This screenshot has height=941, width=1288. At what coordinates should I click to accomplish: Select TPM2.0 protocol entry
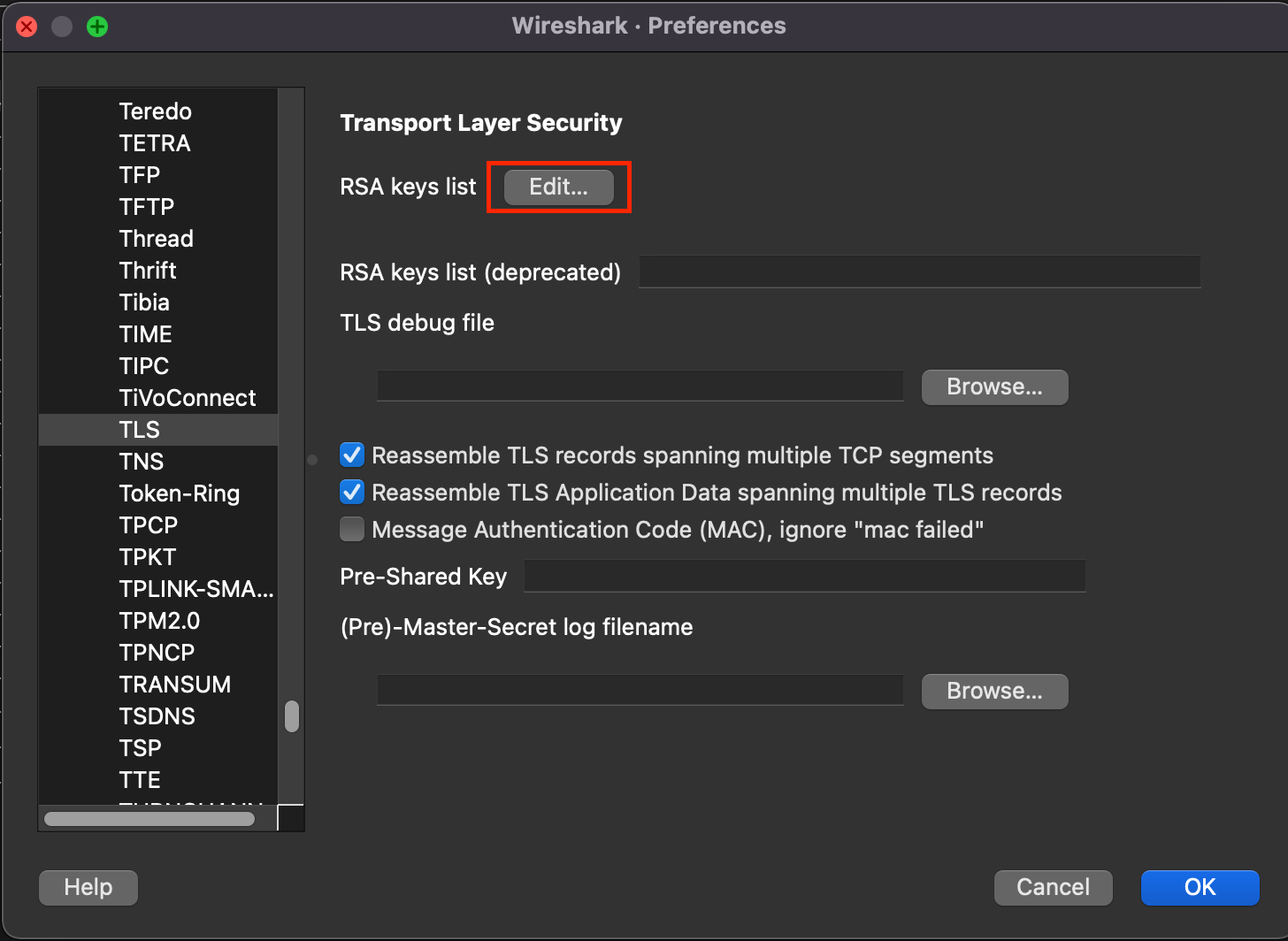coord(158,621)
